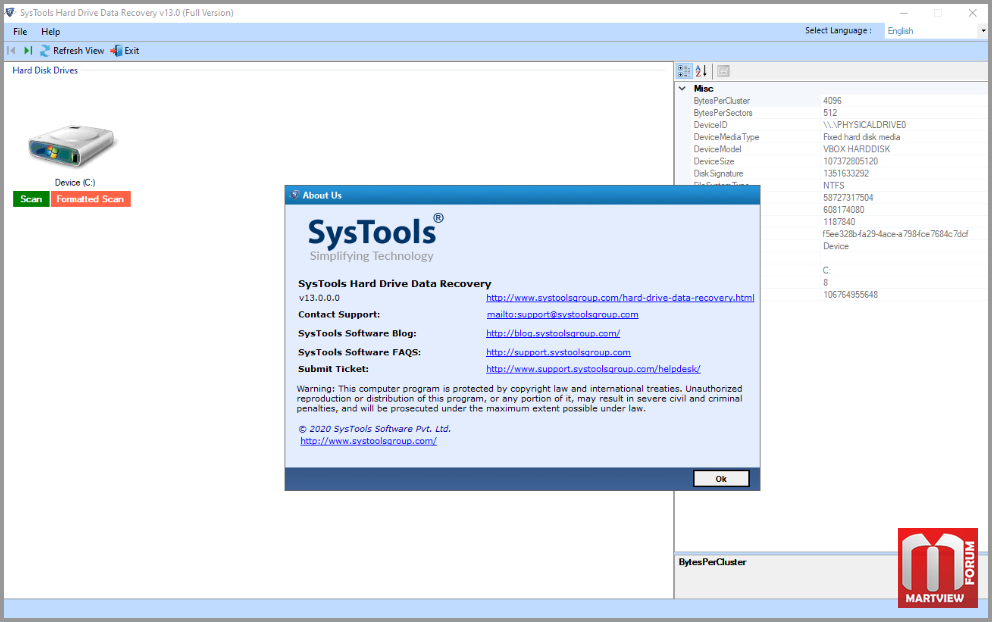Click the Refresh View toolbar button
The width and height of the screenshot is (992, 622).
click(x=72, y=51)
